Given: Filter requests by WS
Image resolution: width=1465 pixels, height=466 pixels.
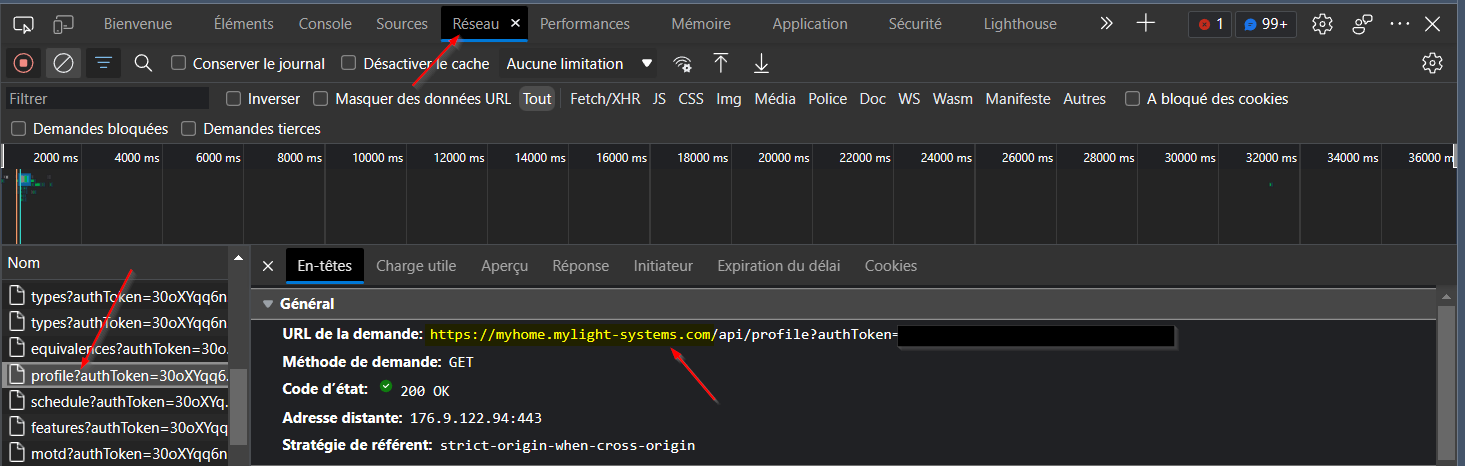Looking at the screenshot, I should click(x=909, y=98).
